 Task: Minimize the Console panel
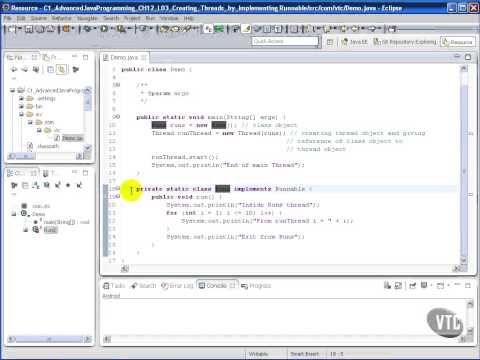click(457, 285)
